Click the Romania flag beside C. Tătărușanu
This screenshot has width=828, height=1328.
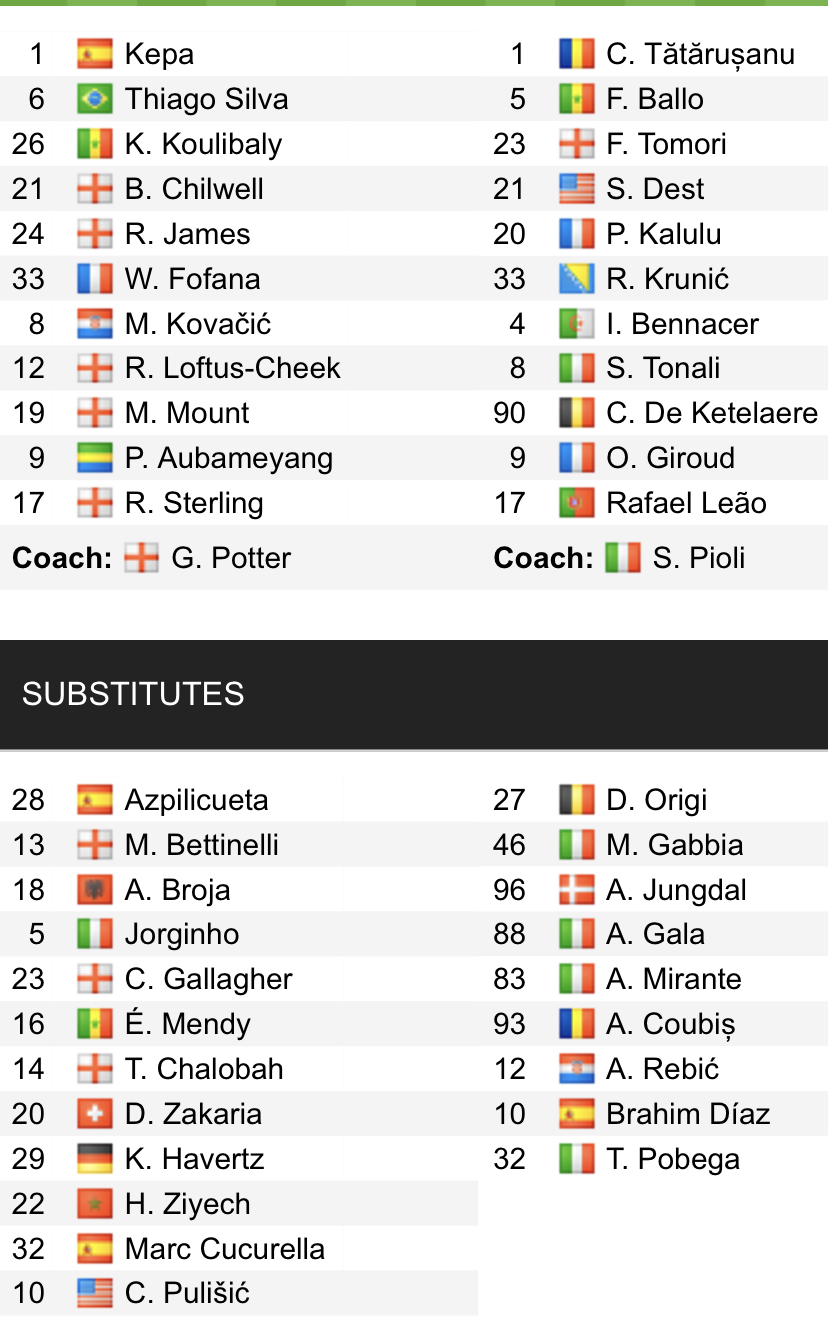point(576,54)
